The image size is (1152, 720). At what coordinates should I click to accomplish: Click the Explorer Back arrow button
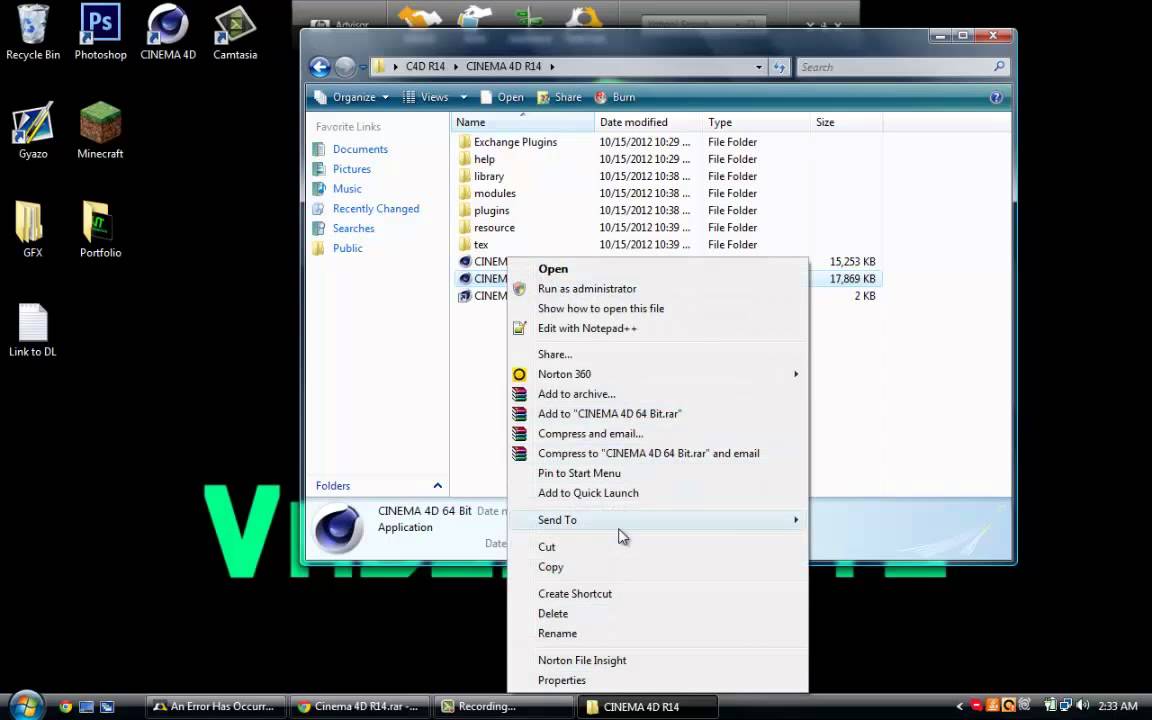coord(320,67)
